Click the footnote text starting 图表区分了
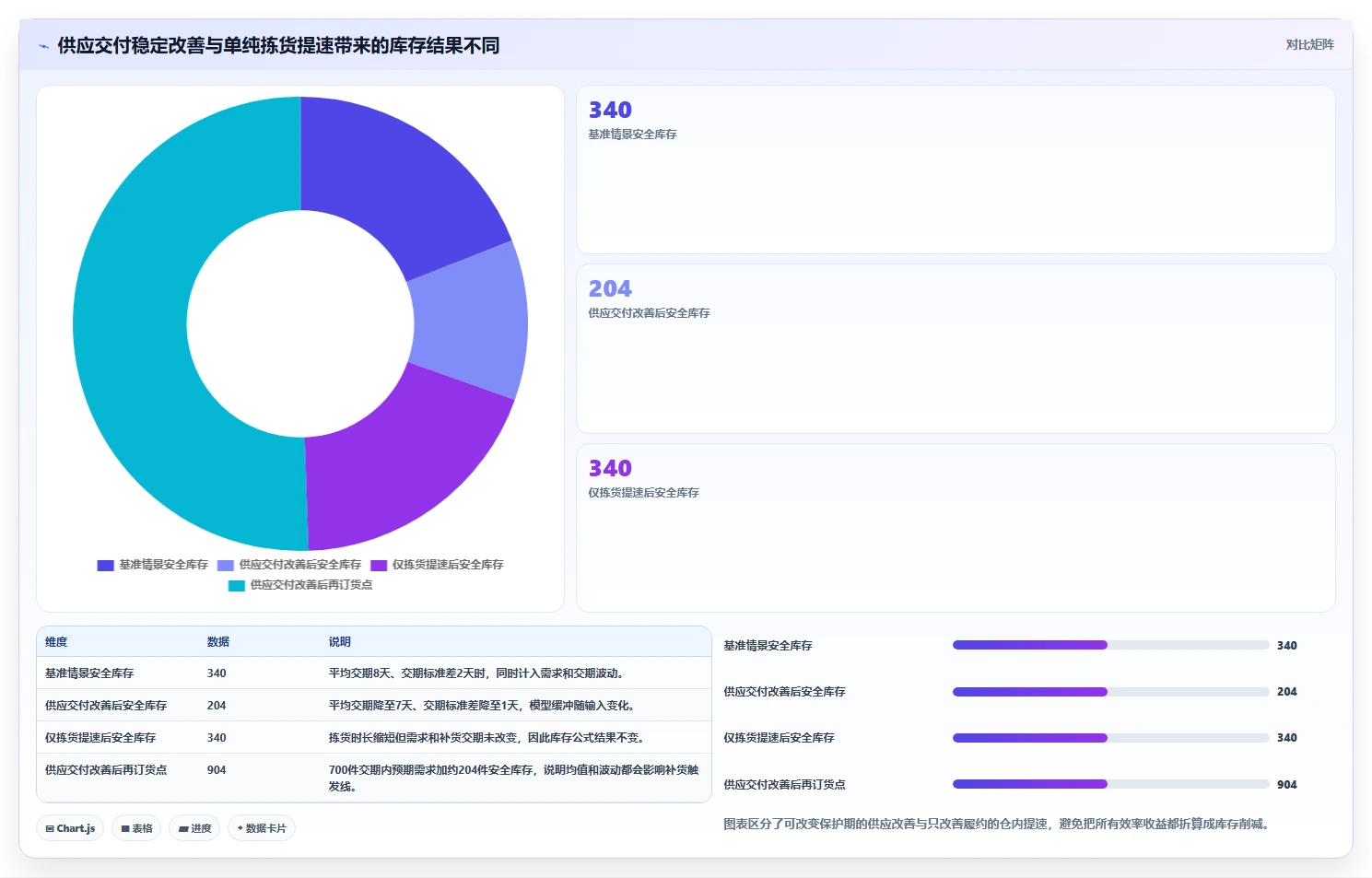 998,825
